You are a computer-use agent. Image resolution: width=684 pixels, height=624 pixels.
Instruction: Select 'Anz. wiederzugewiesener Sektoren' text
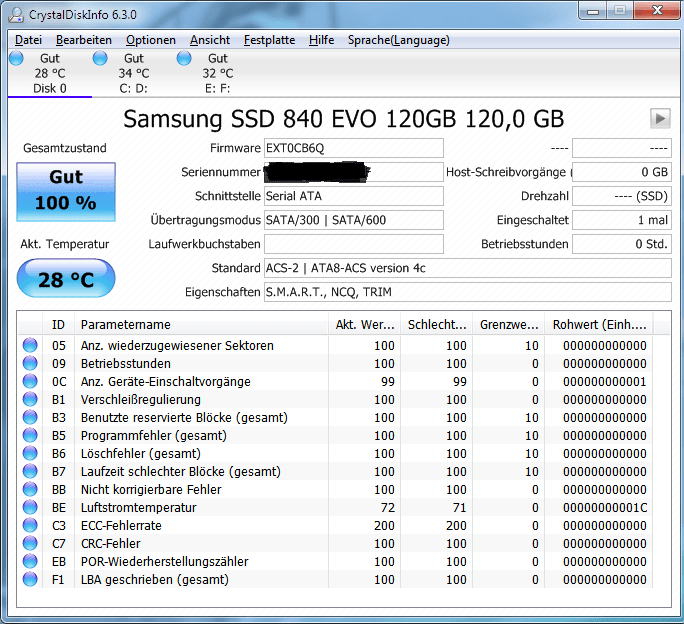pyautogui.click(x=177, y=346)
